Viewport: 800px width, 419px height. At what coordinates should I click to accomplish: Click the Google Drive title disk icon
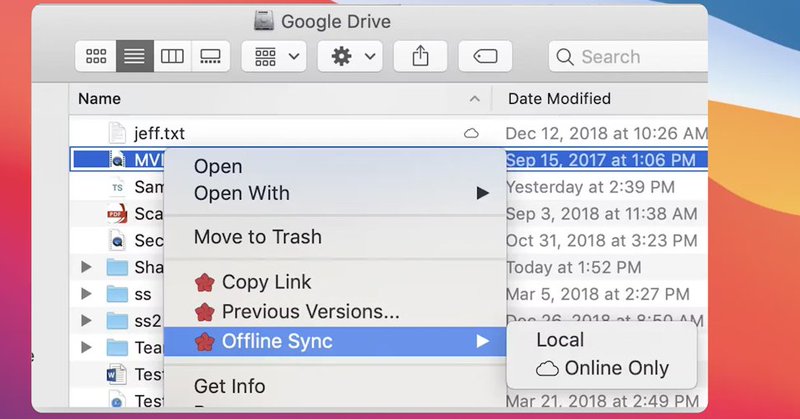click(x=264, y=21)
